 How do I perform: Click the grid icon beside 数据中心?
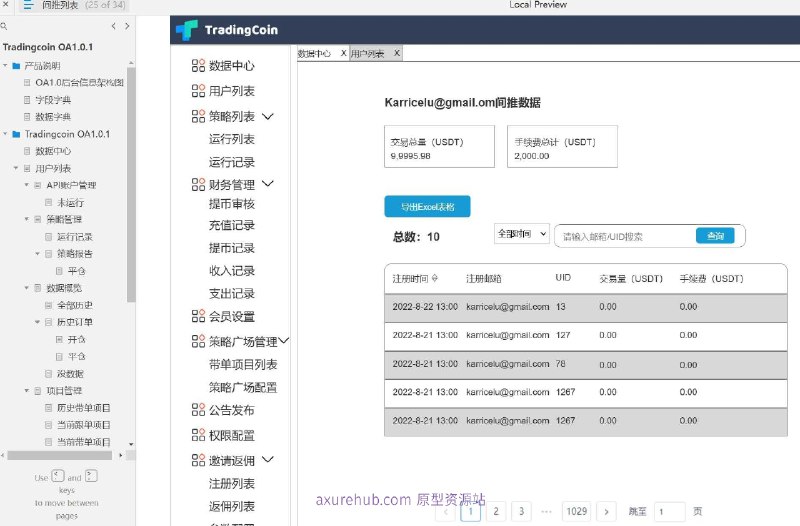198,65
